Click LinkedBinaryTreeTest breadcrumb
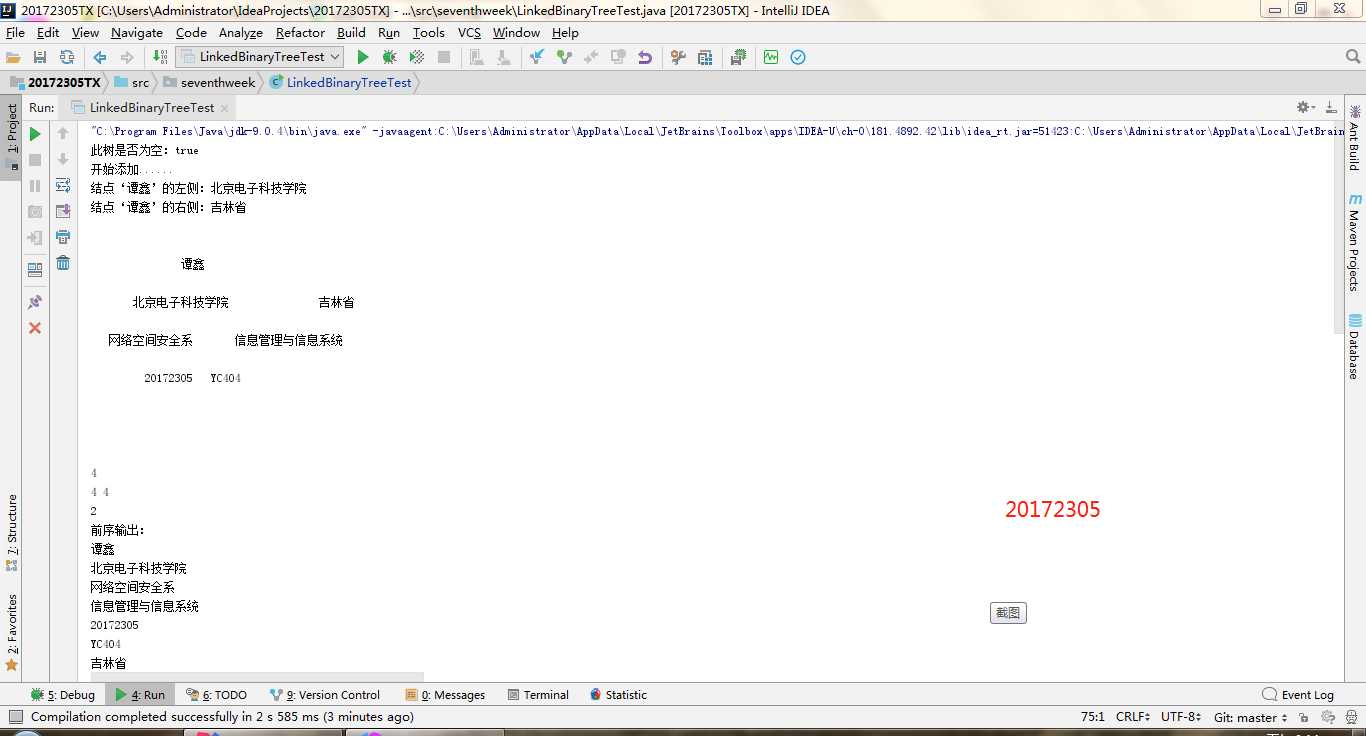This screenshot has width=1366, height=736. point(340,83)
